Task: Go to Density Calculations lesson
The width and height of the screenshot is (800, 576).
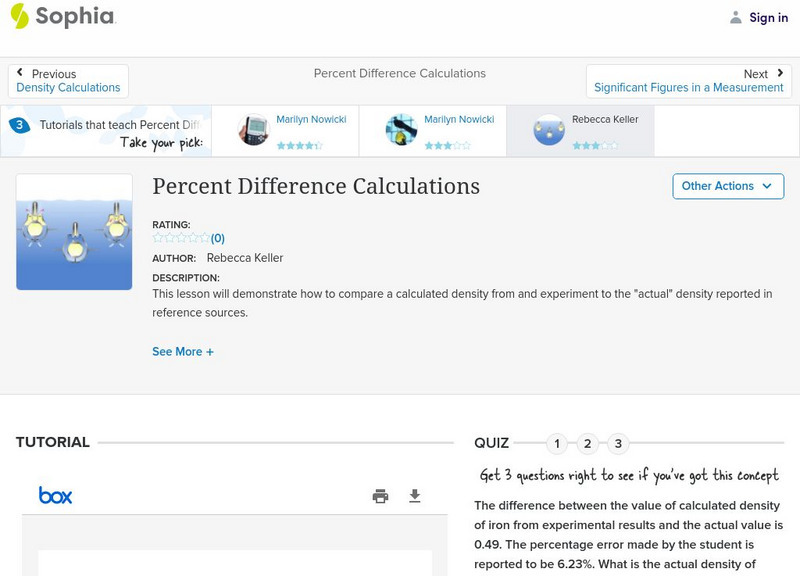Action: tap(70, 85)
